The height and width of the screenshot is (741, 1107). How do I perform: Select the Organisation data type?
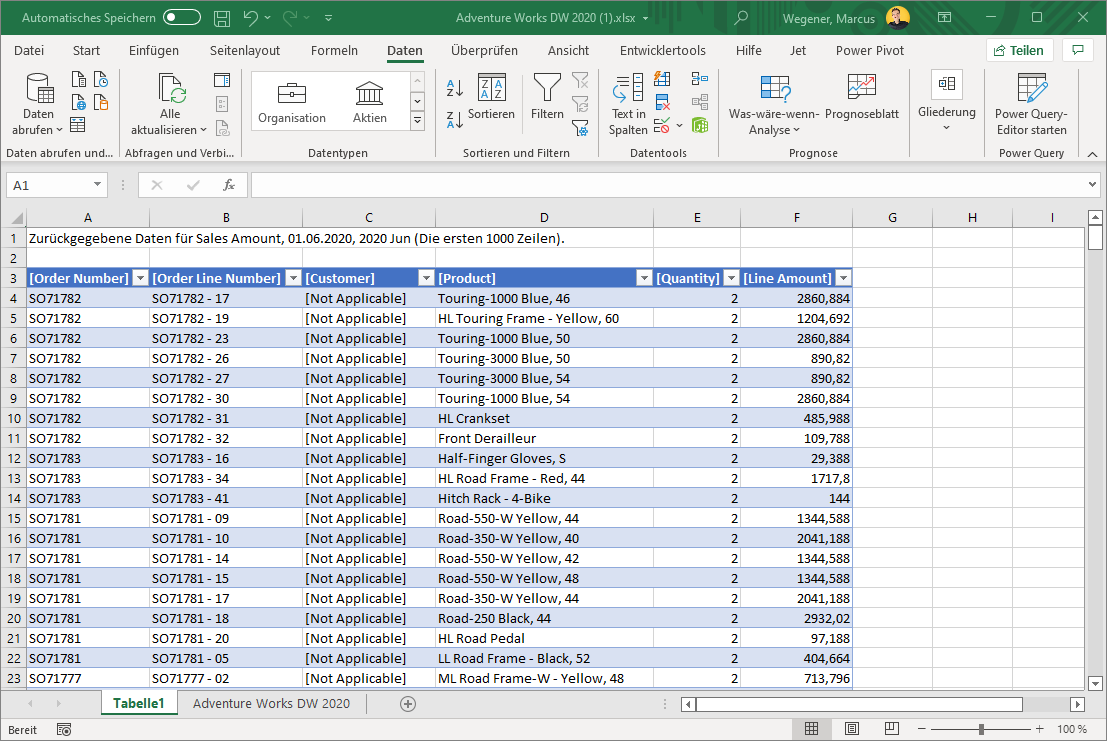(x=292, y=103)
